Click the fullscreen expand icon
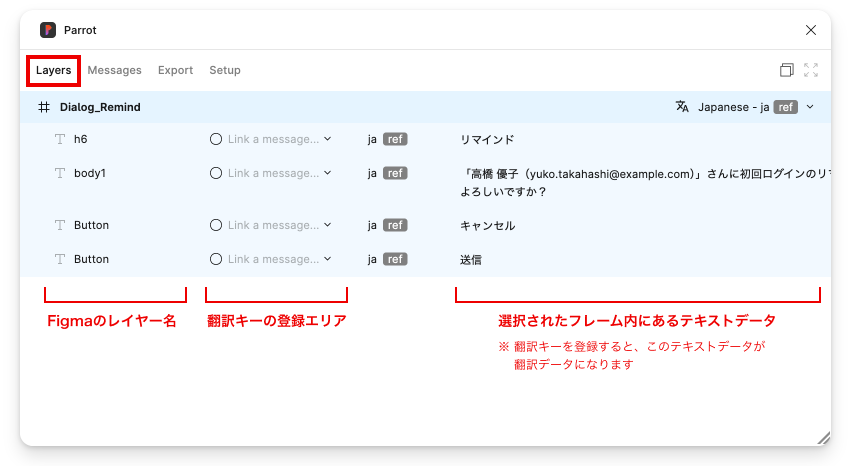 tap(811, 70)
